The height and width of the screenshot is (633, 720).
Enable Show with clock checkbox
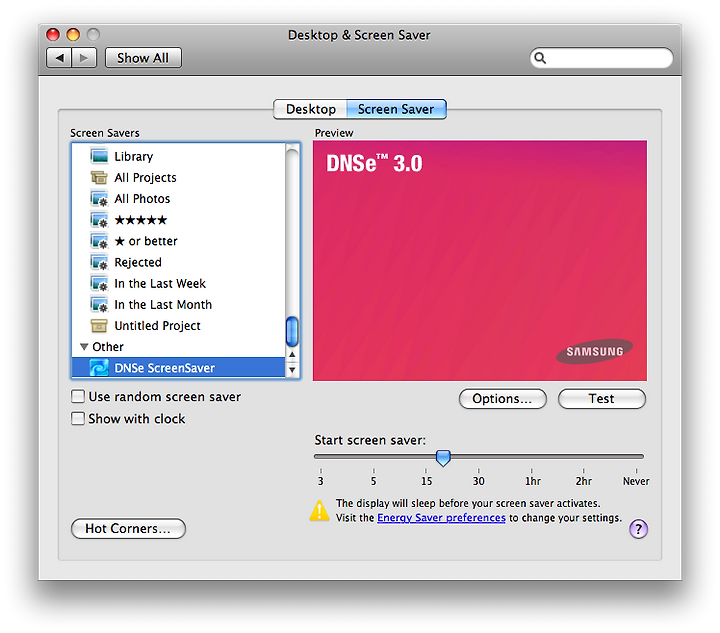pyautogui.click(x=78, y=418)
